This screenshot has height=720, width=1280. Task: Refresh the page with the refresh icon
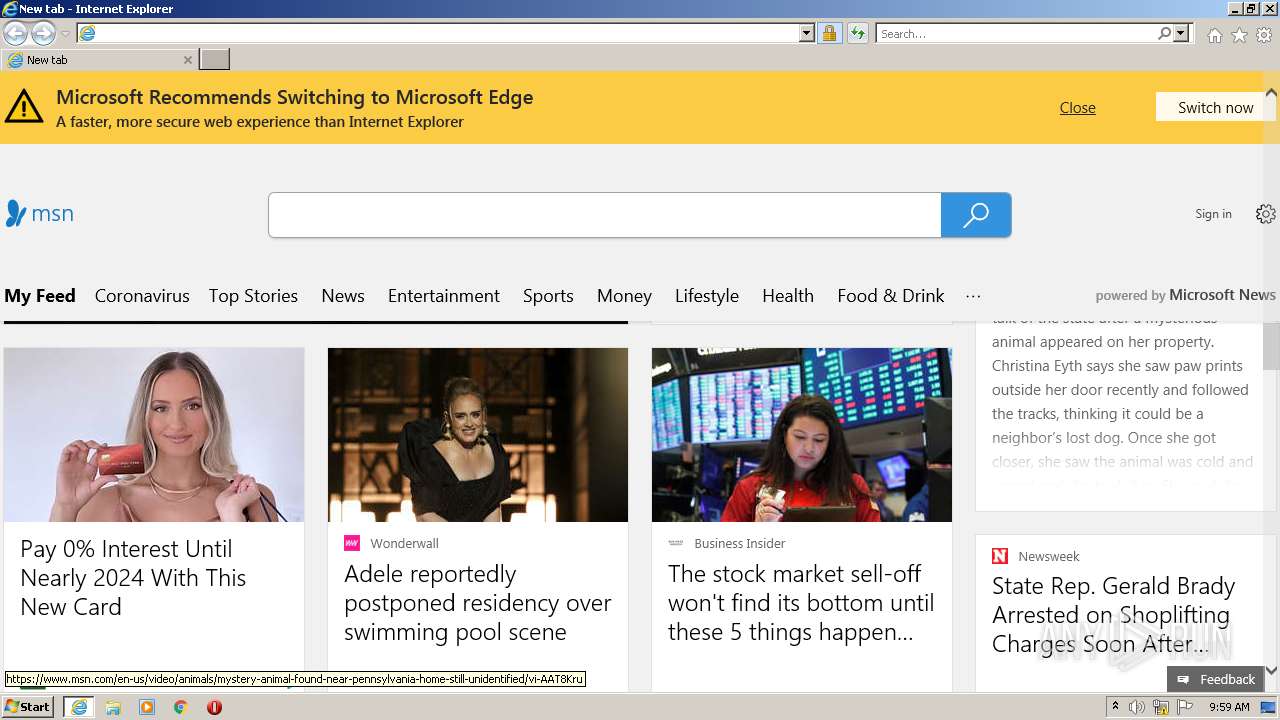pyautogui.click(x=857, y=34)
